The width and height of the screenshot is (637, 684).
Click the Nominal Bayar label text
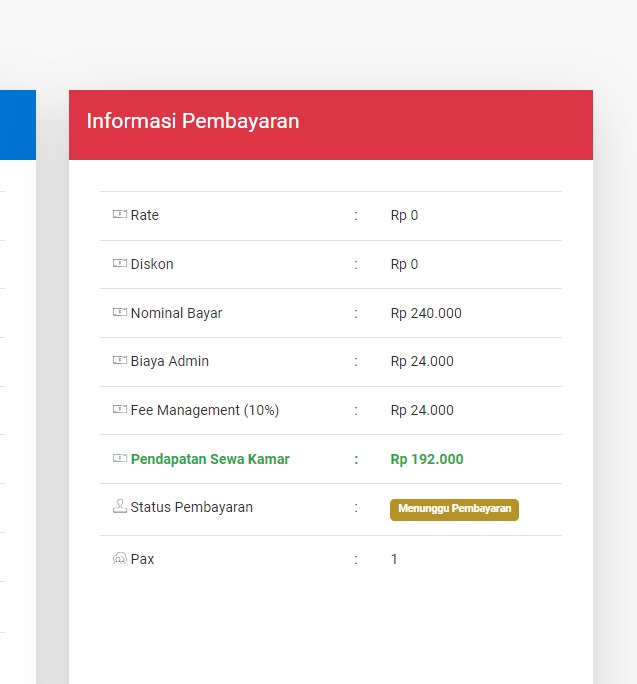point(176,313)
